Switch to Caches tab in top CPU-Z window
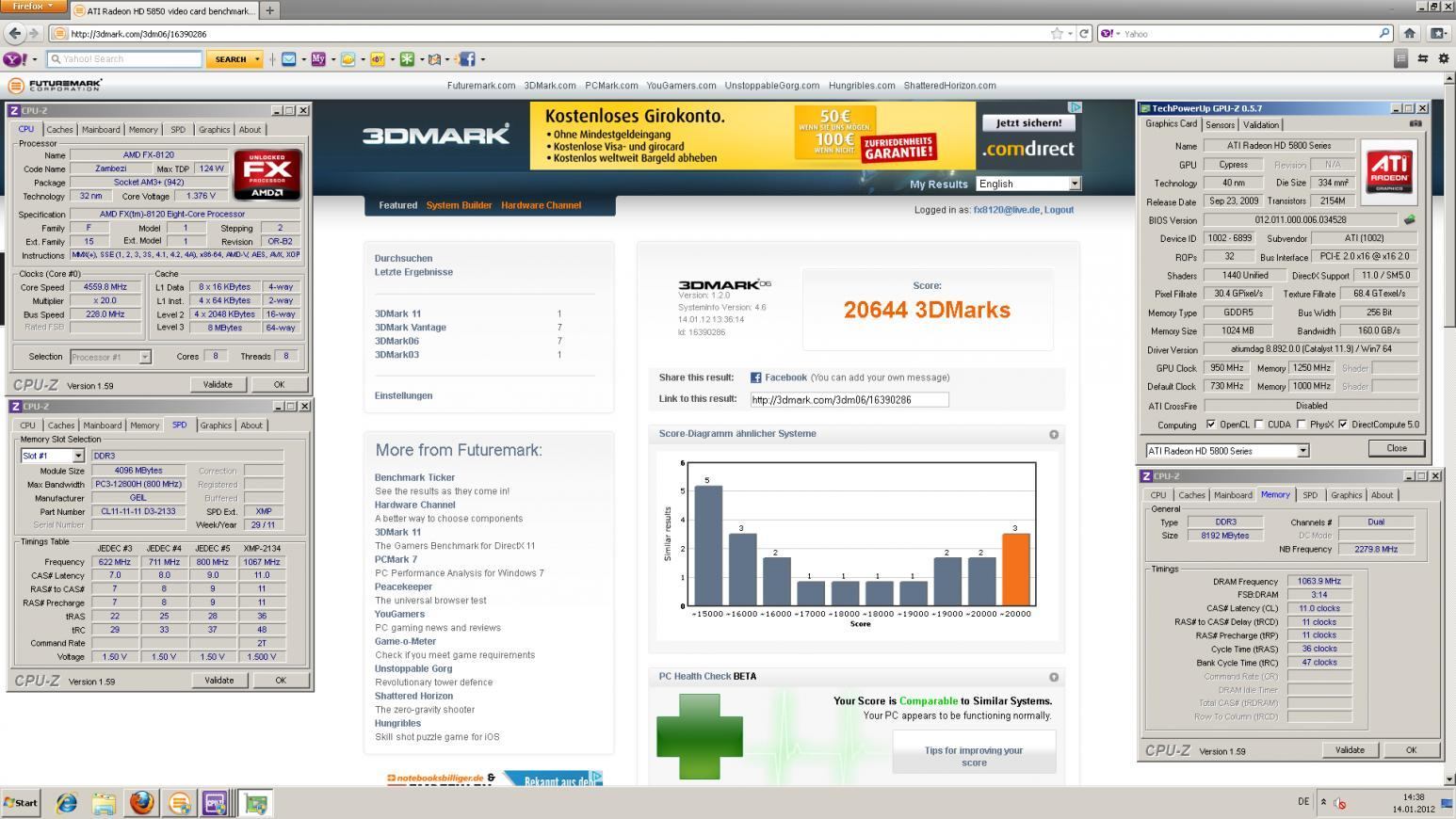1456x819 pixels. click(59, 130)
